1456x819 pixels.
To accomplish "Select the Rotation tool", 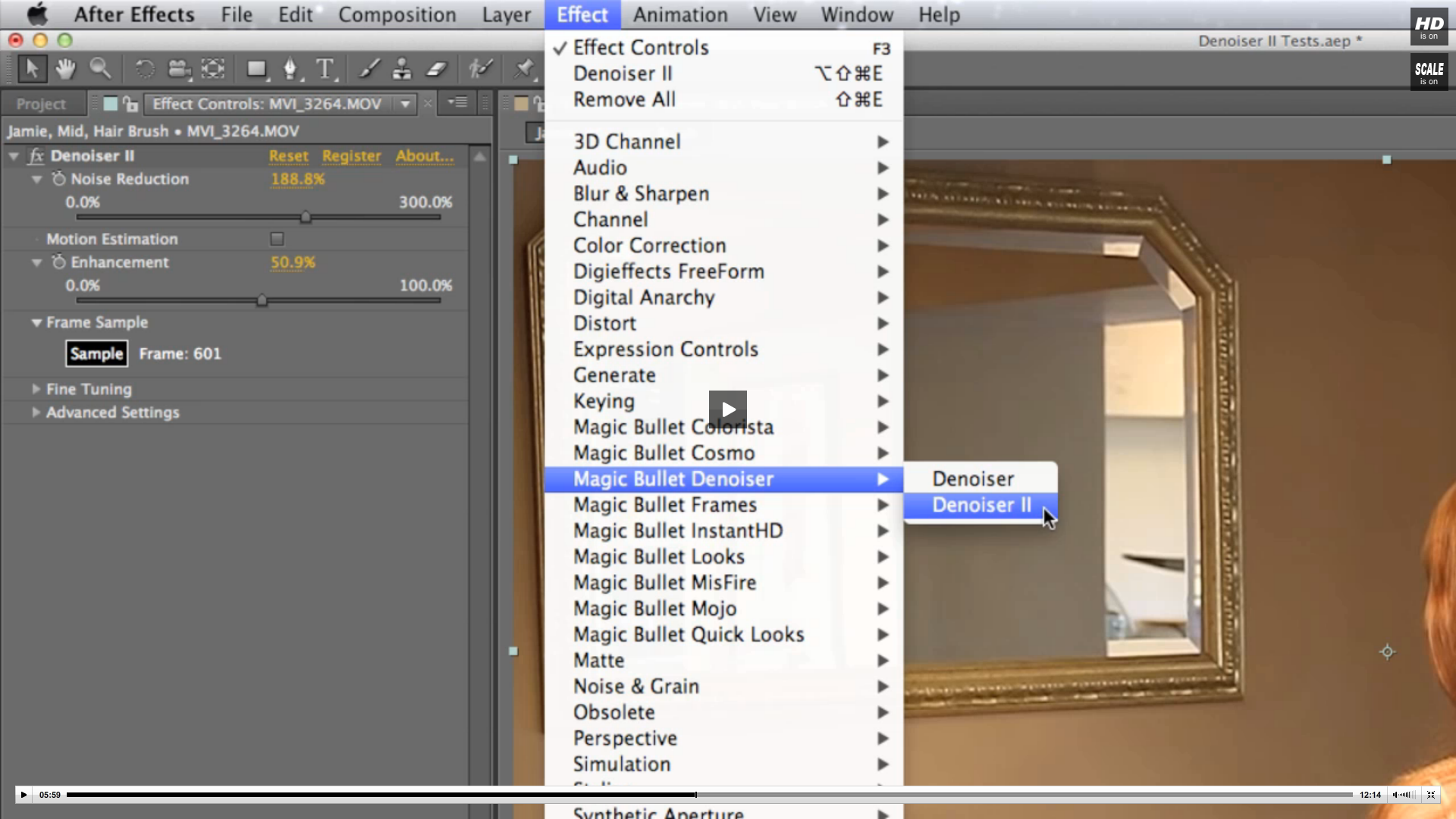I will pyautogui.click(x=144, y=69).
